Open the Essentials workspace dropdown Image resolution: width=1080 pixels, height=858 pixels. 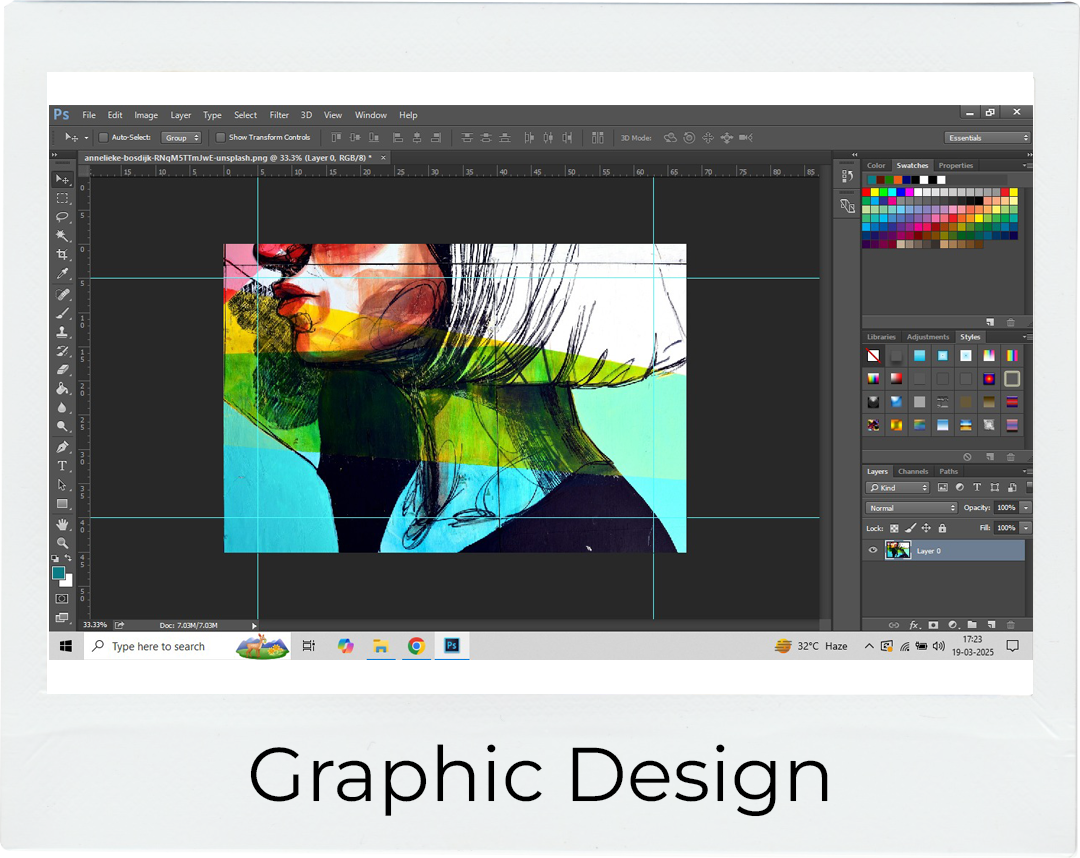pos(987,138)
